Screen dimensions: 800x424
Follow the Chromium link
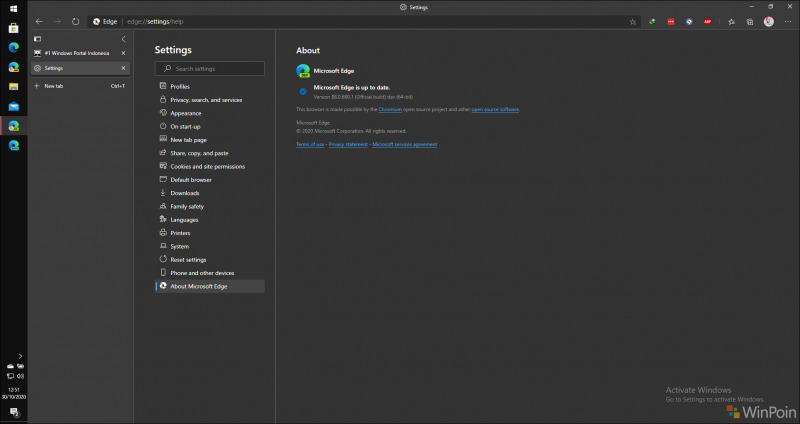coord(390,109)
